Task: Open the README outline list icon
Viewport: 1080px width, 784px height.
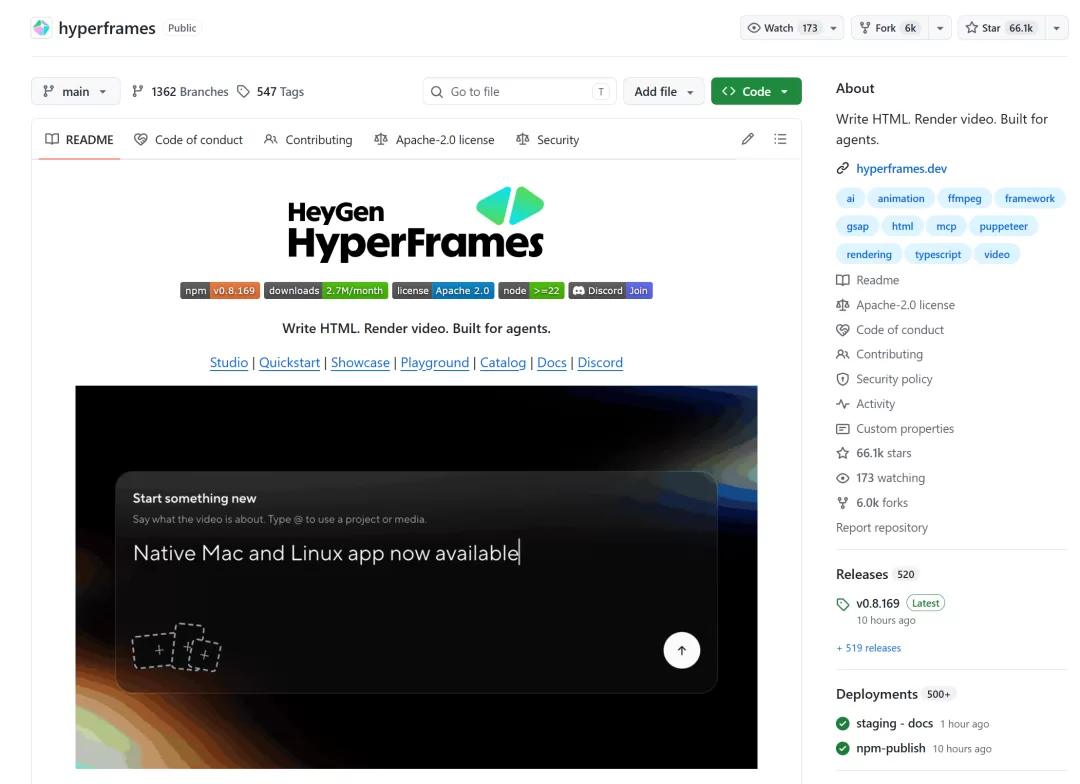Action: pos(780,139)
